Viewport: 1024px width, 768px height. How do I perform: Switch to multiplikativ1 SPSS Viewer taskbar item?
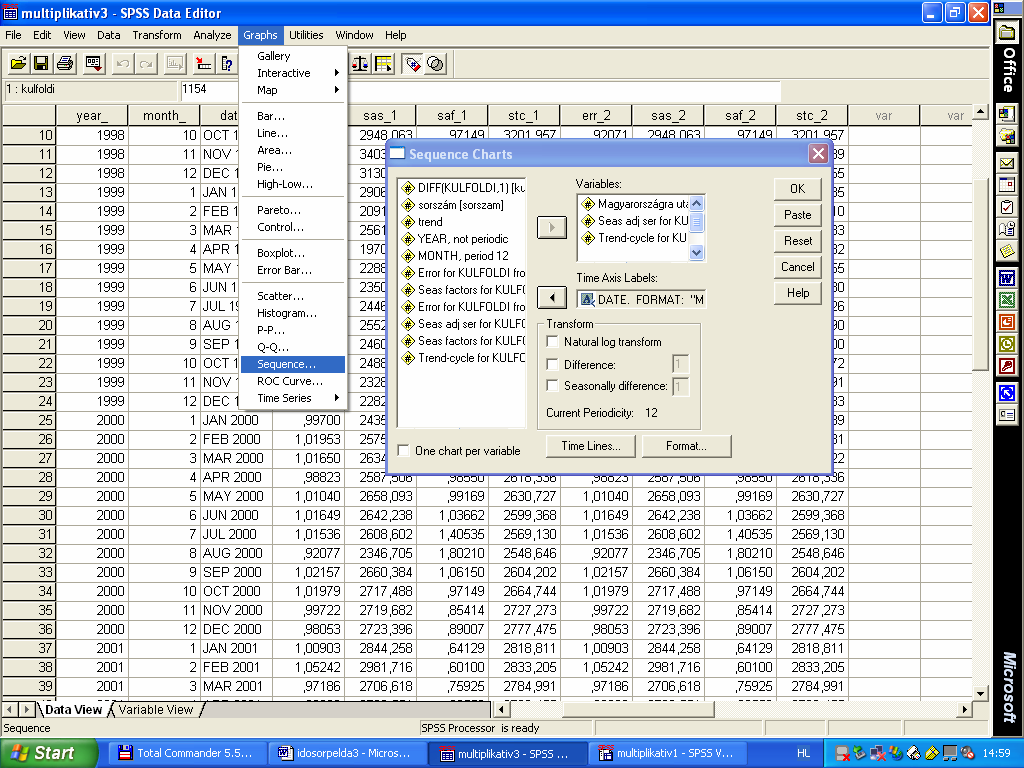pos(665,753)
